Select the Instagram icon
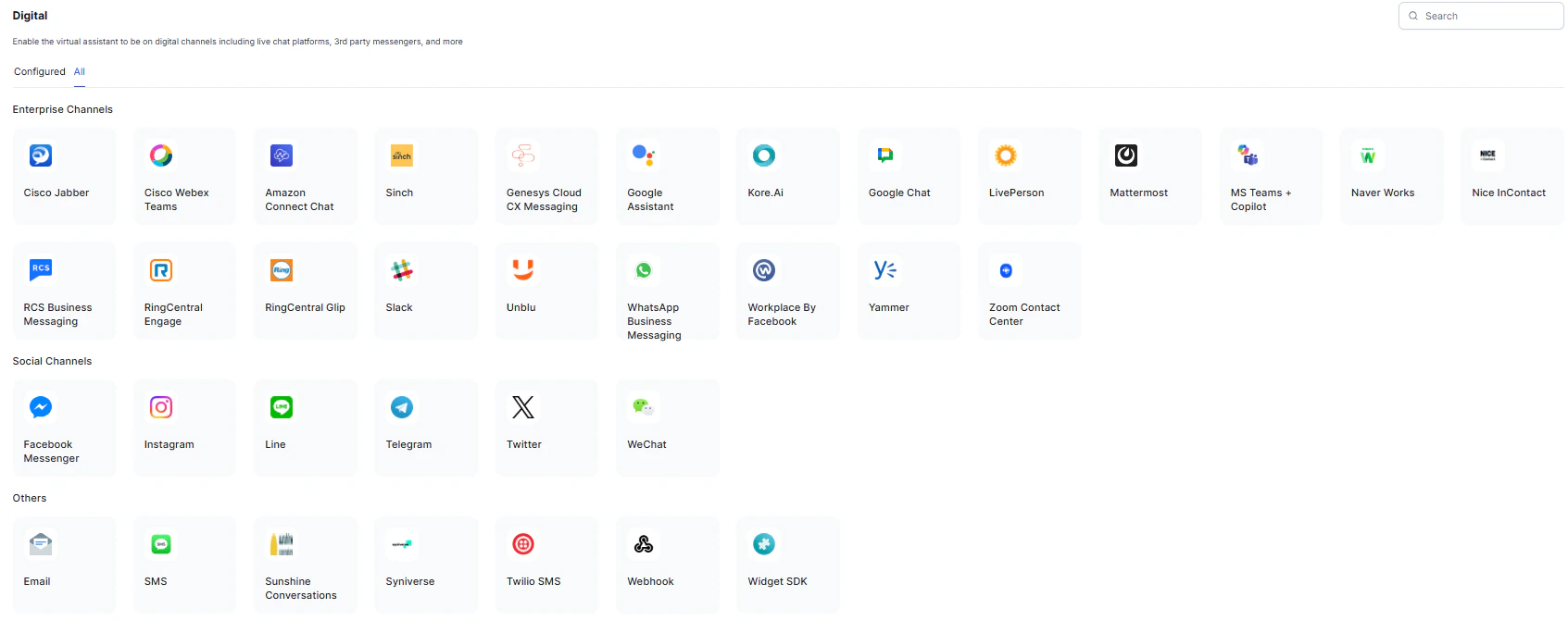 [161, 407]
